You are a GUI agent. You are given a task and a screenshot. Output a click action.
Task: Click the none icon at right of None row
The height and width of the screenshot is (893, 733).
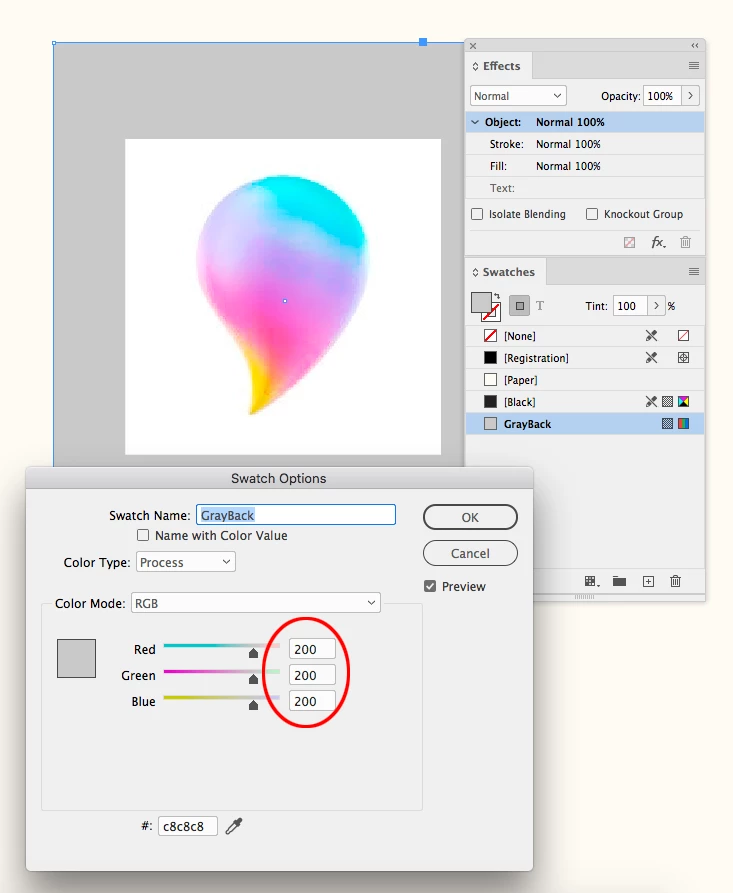coord(683,336)
